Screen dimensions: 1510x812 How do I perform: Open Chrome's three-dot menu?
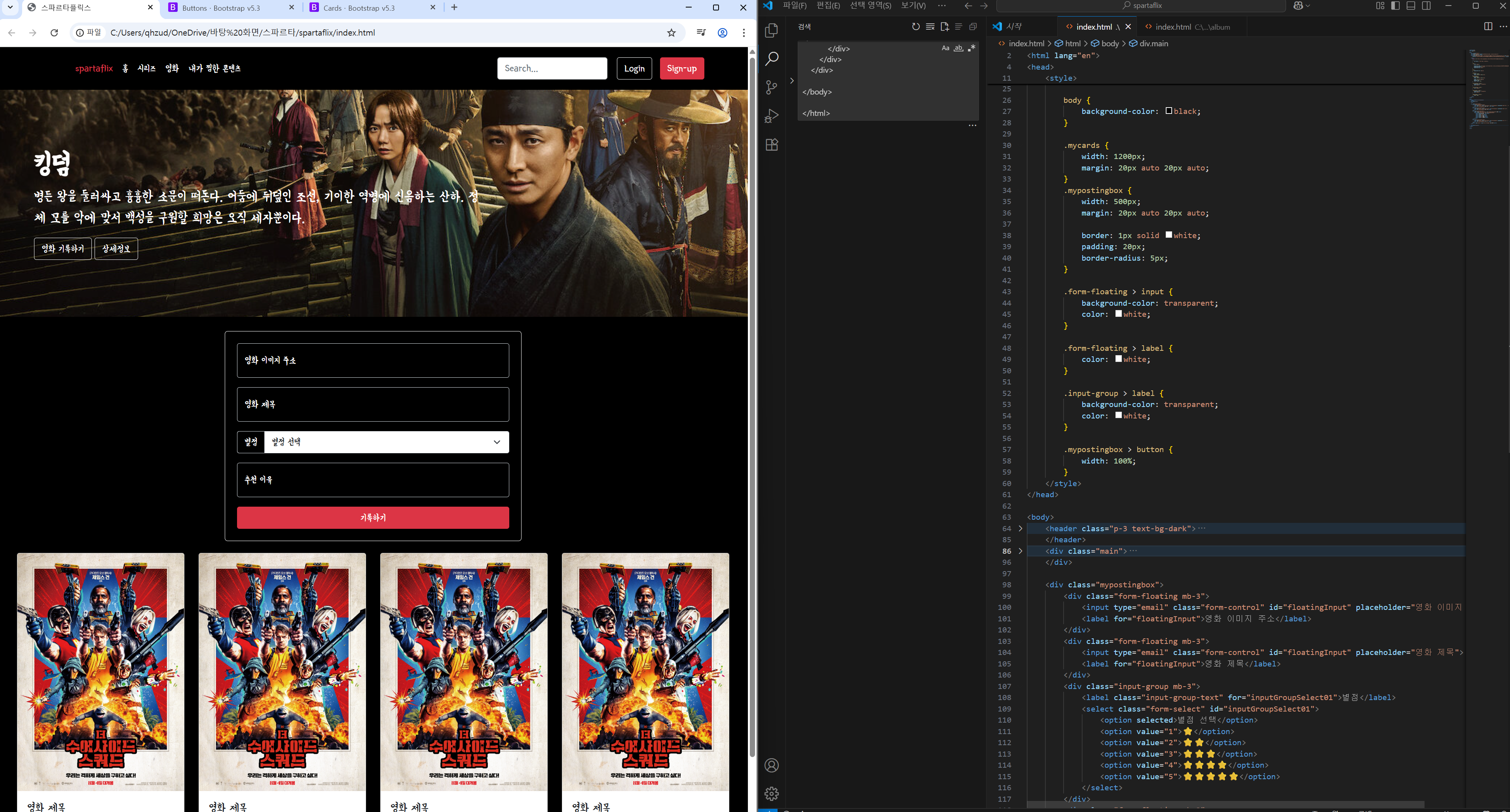[744, 33]
